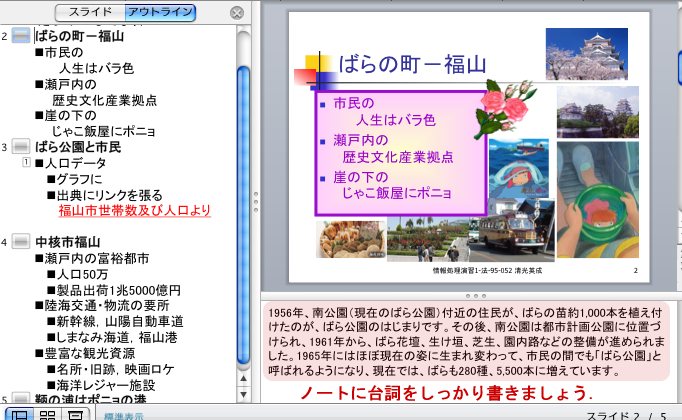Select the ばら公園と市民 slide icon

[21, 147]
